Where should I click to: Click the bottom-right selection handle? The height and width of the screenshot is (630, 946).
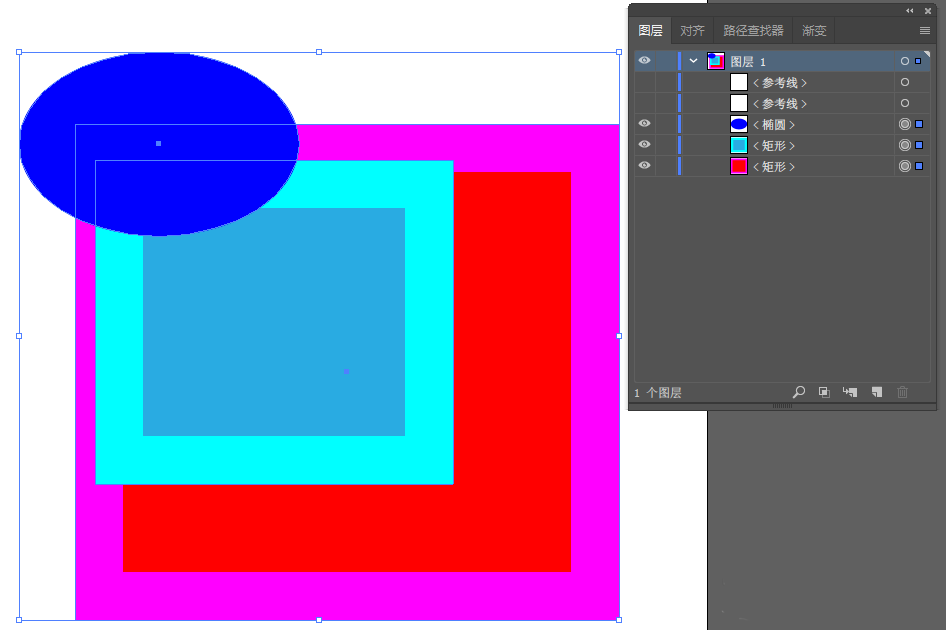(x=619, y=620)
